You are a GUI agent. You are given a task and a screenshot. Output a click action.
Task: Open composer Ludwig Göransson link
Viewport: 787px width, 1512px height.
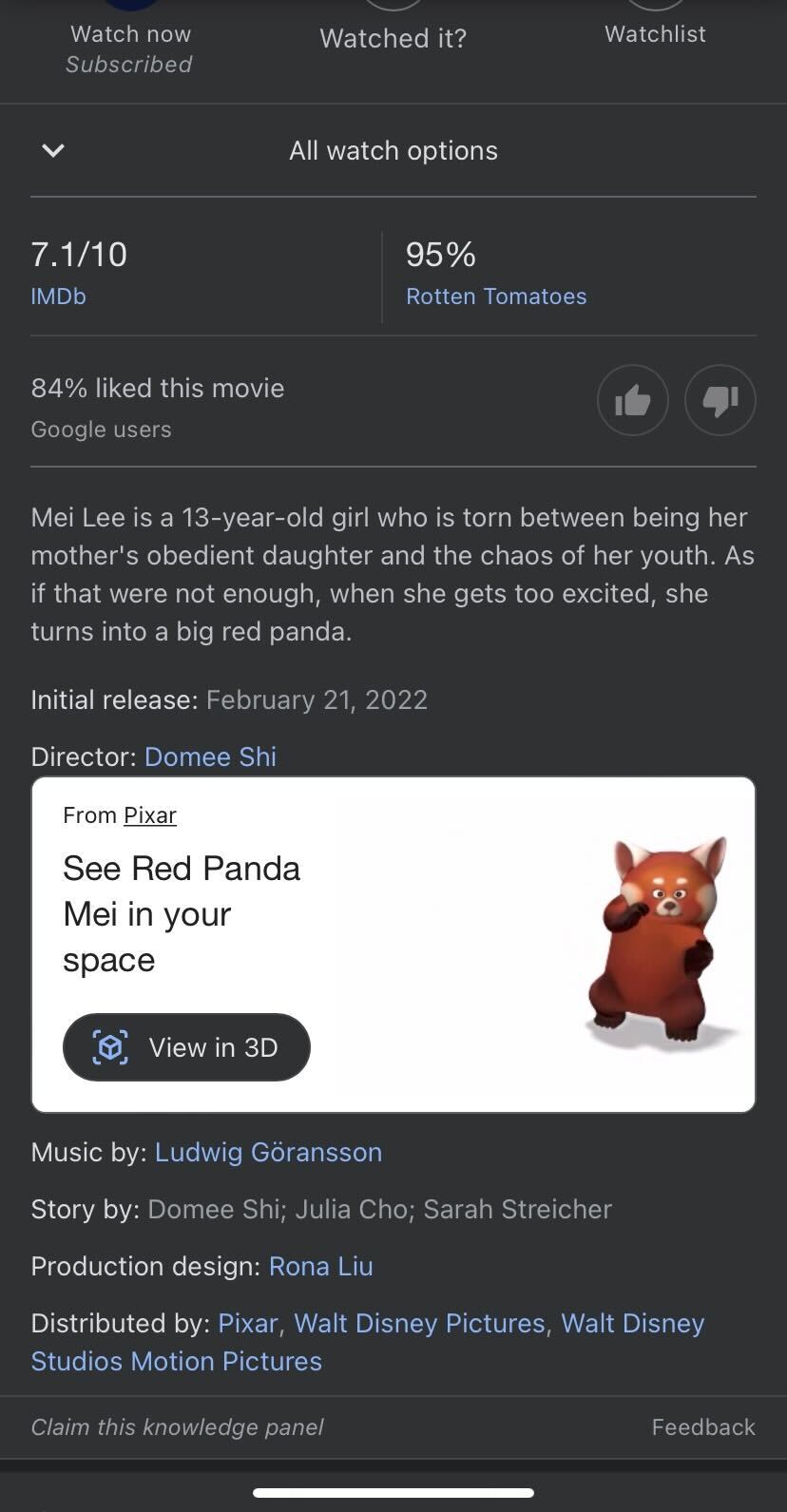(268, 1152)
